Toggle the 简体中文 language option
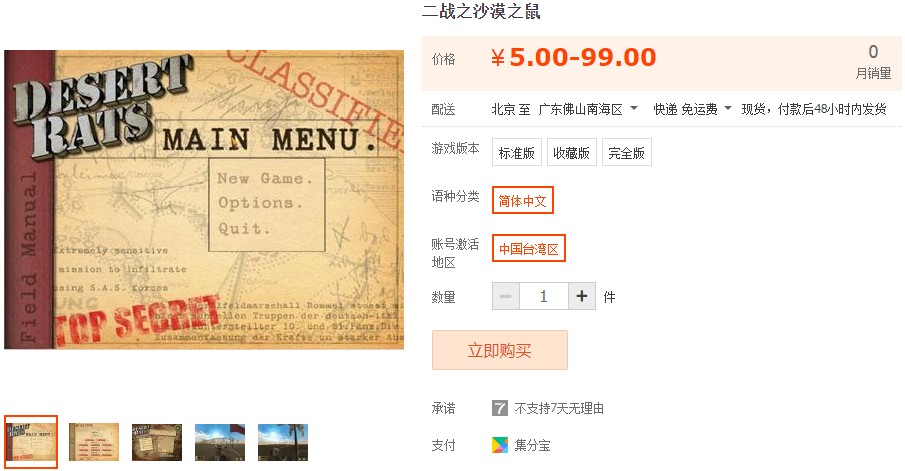The image size is (905, 471). tap(522, 200)
